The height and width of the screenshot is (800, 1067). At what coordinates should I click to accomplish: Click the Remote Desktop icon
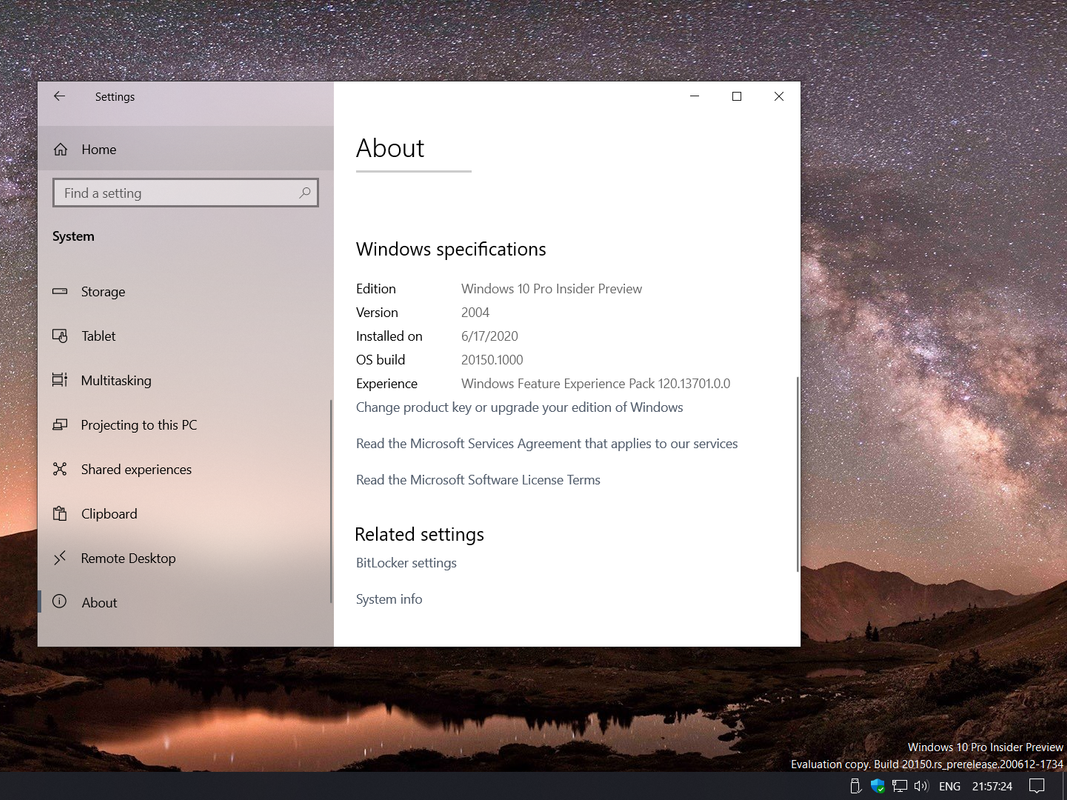(x=60, y=559)
